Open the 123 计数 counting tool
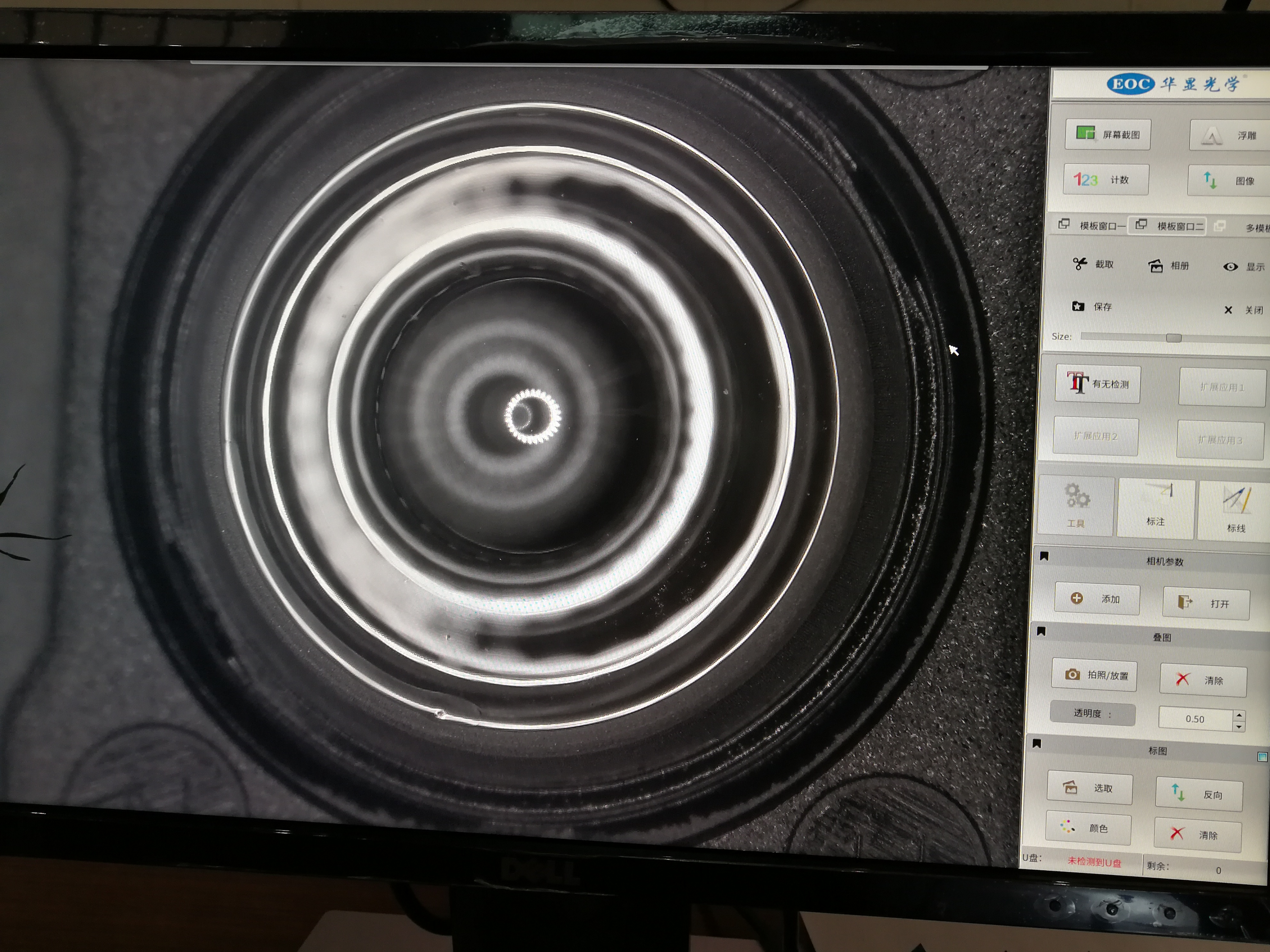Image resolution: width=1270 pixels, height=952 pixels. pos(1106,179)
